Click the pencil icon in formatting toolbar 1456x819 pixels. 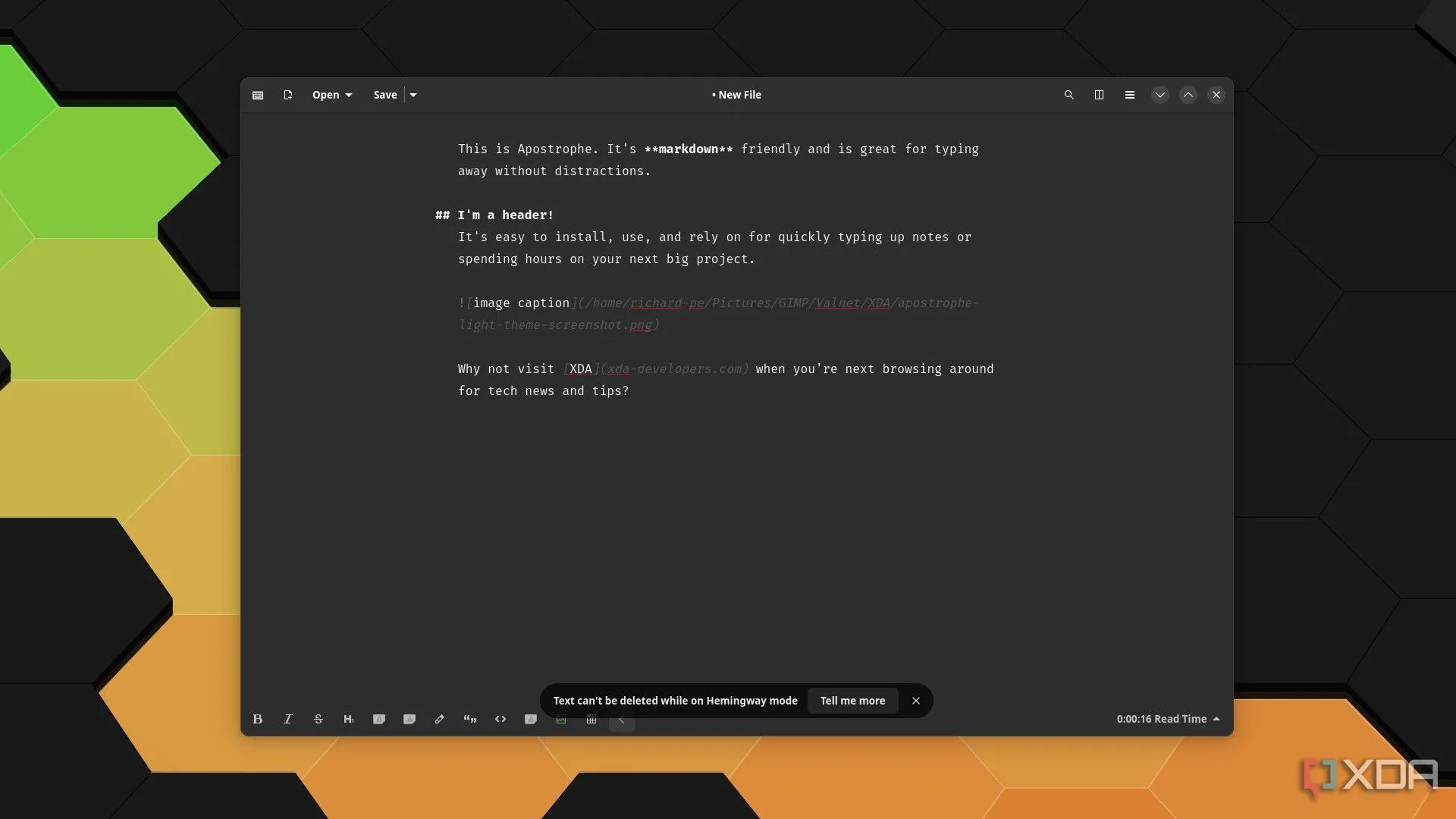point(440,719)
